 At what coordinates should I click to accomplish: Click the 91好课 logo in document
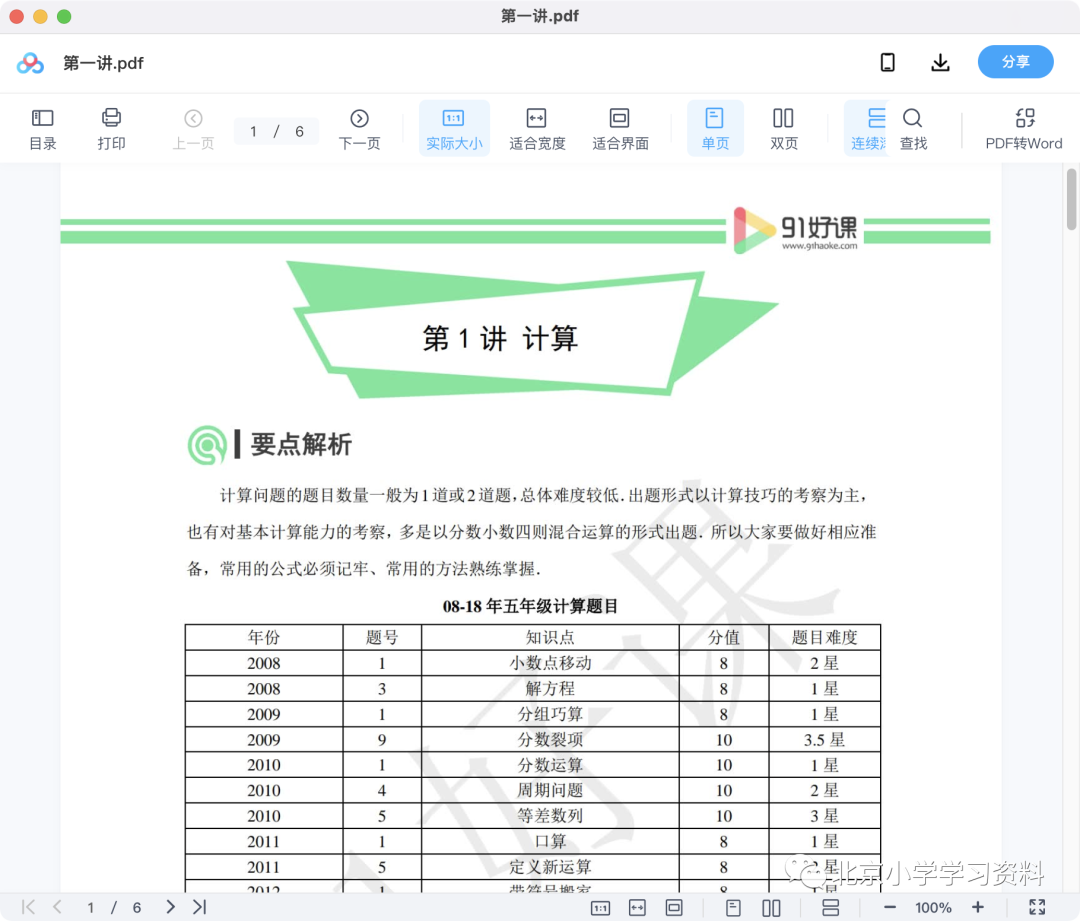[x=796, y=230]
